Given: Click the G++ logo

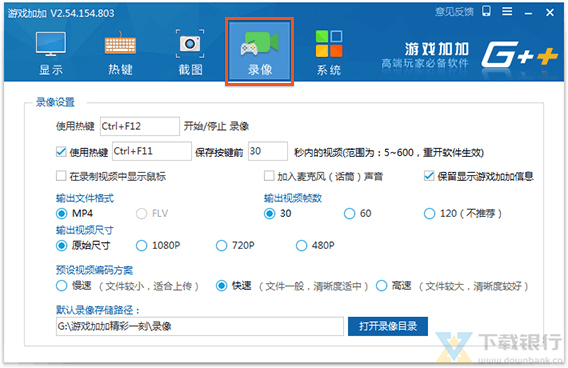Looking at the screenshot, I should pyautogui.click(x=519, y=55).
